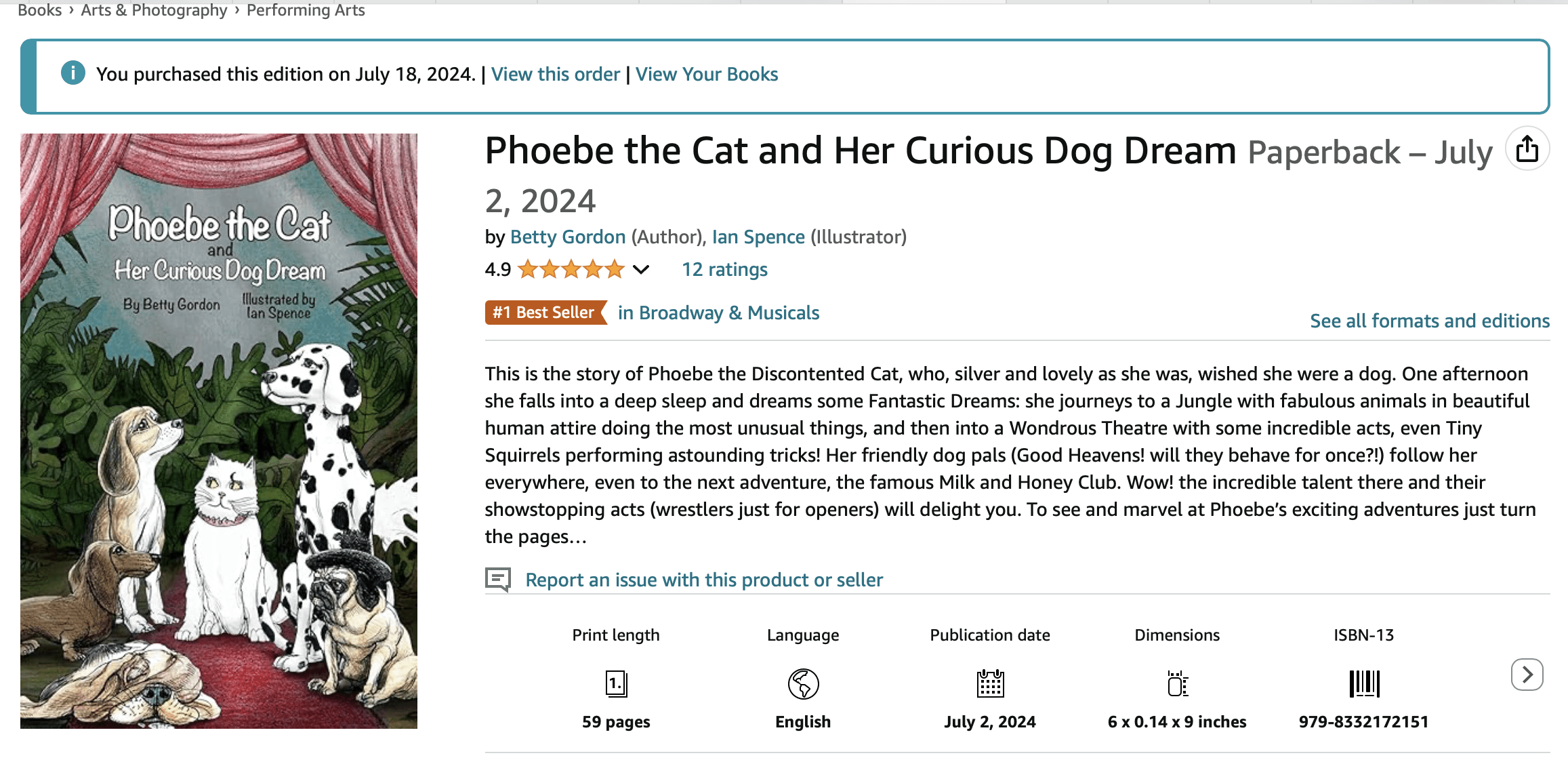The height and width of the screenshot is (762, 1568).
Task: Open author page for Betty Gordon
Action: point(568,237)
